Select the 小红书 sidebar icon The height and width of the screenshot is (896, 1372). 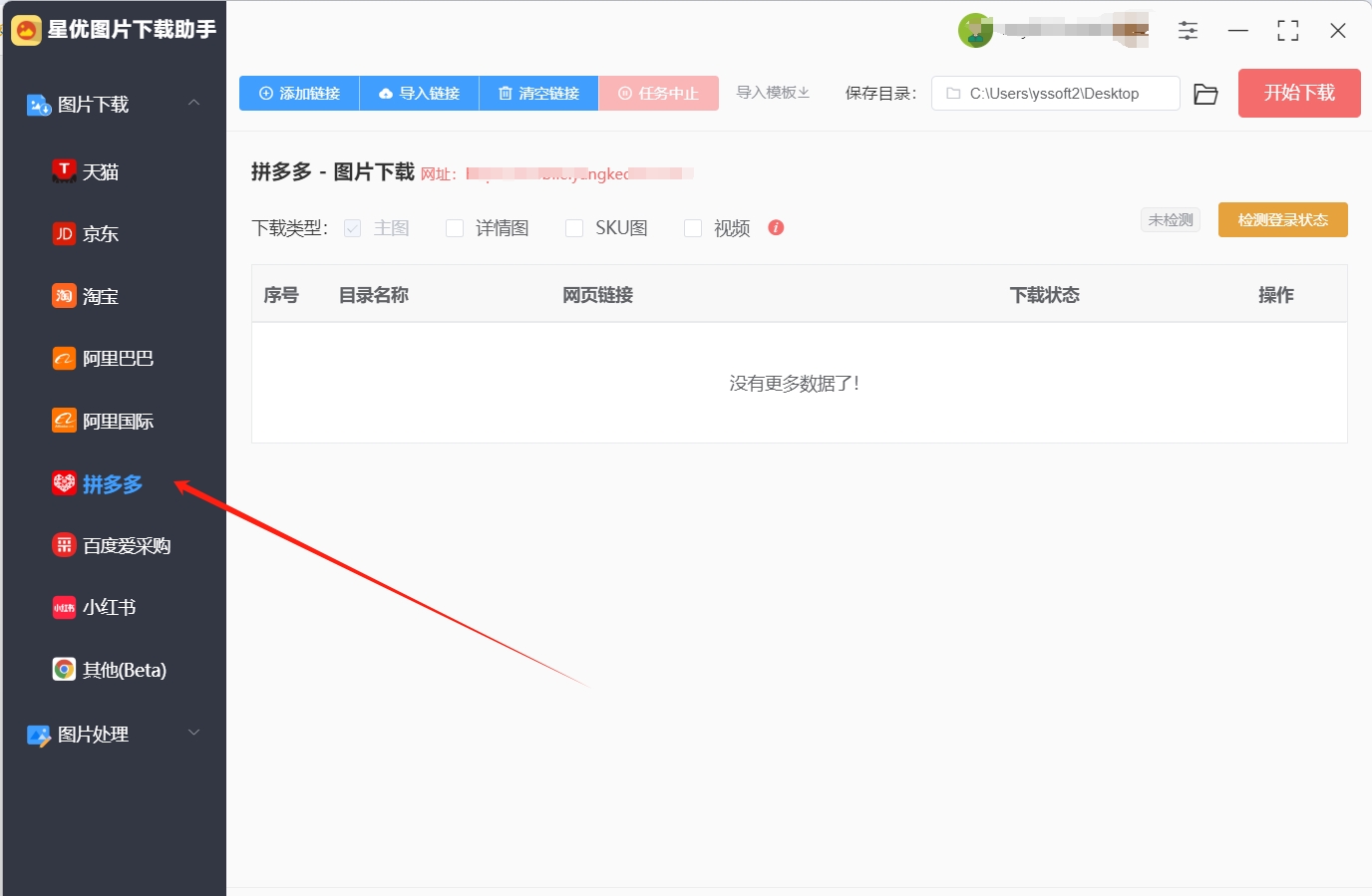coord(64,607)
